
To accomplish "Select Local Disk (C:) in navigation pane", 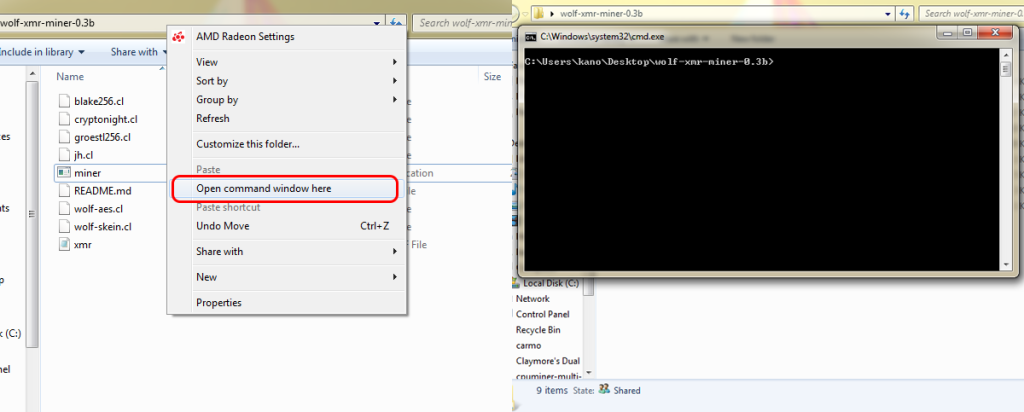I will click(551, 283).
